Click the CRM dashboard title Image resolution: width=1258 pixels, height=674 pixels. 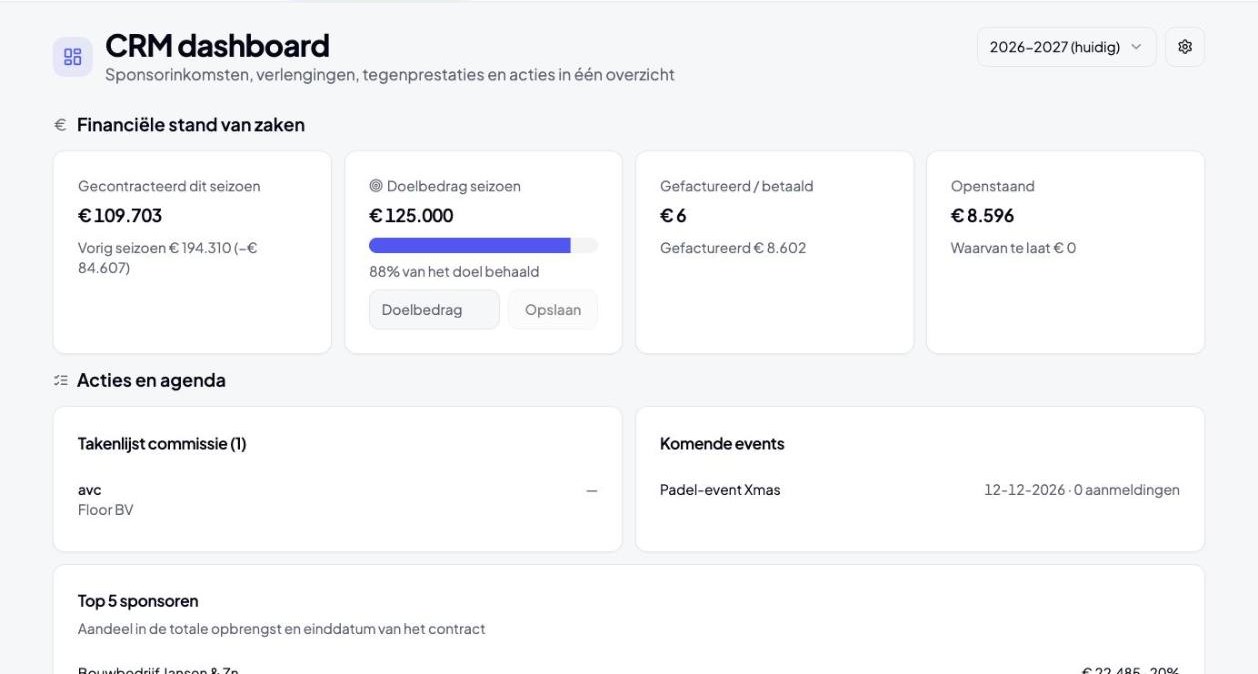217,45
